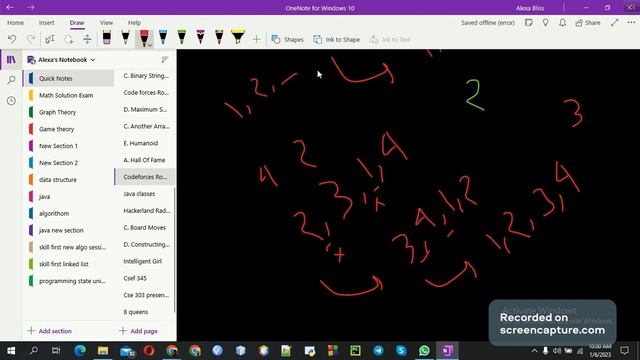Toggle the notebook navigation pane icon
The height and width of the screenshot is (360, 640).
[x=11, y=60]
